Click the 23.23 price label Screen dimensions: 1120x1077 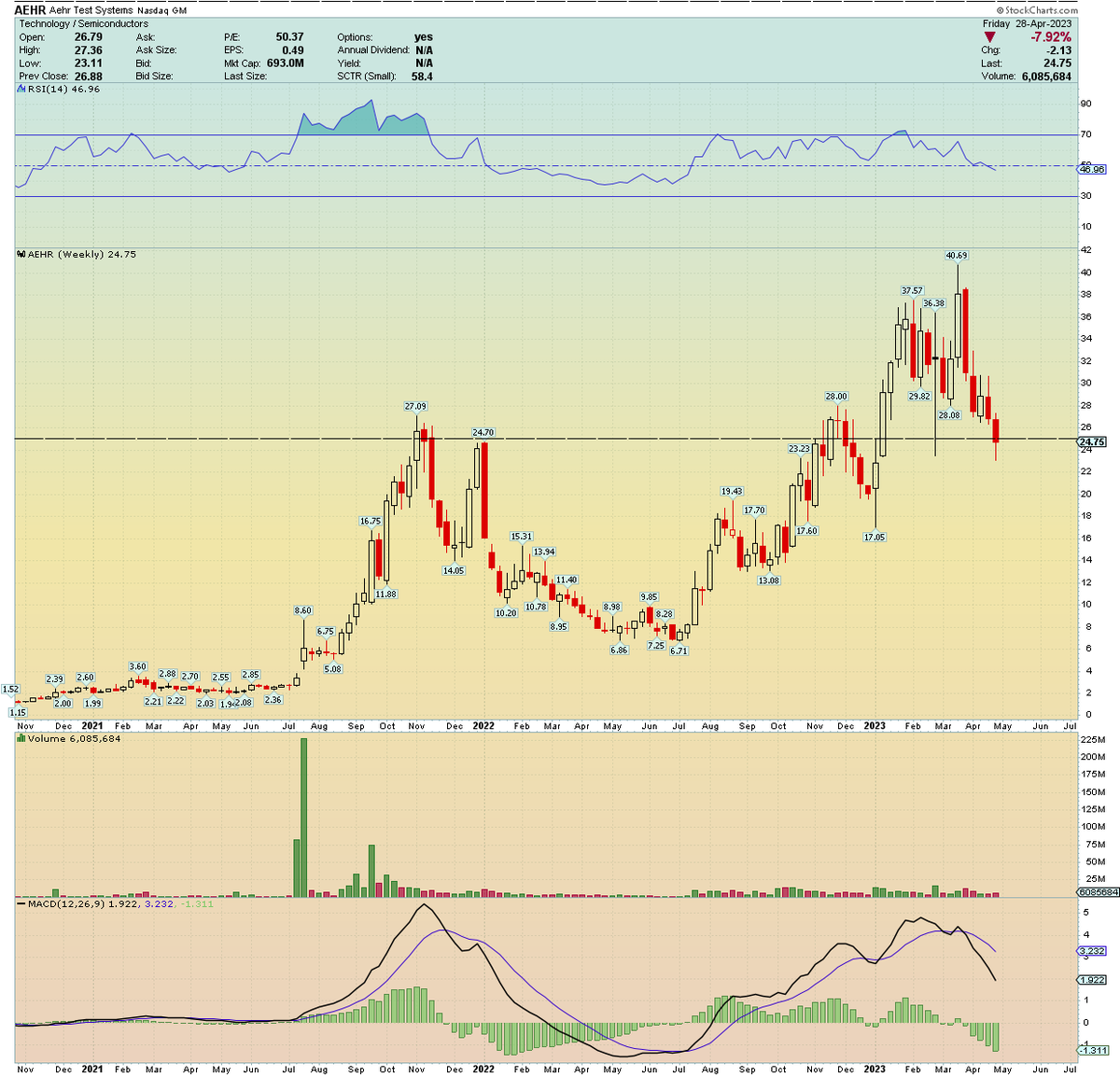799,449
